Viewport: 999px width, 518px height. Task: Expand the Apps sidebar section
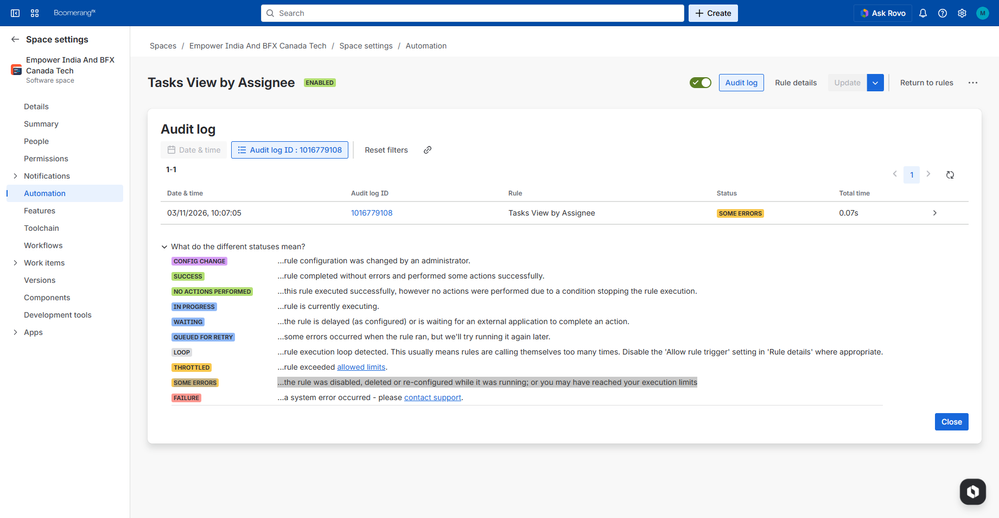[15, 332]
